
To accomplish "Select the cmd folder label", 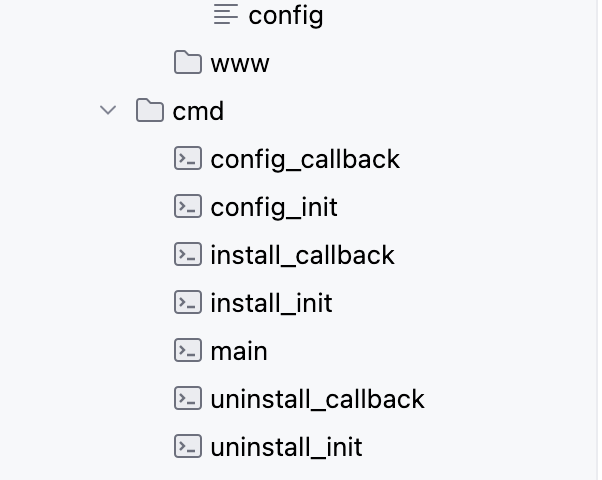I will coord(198,112).
